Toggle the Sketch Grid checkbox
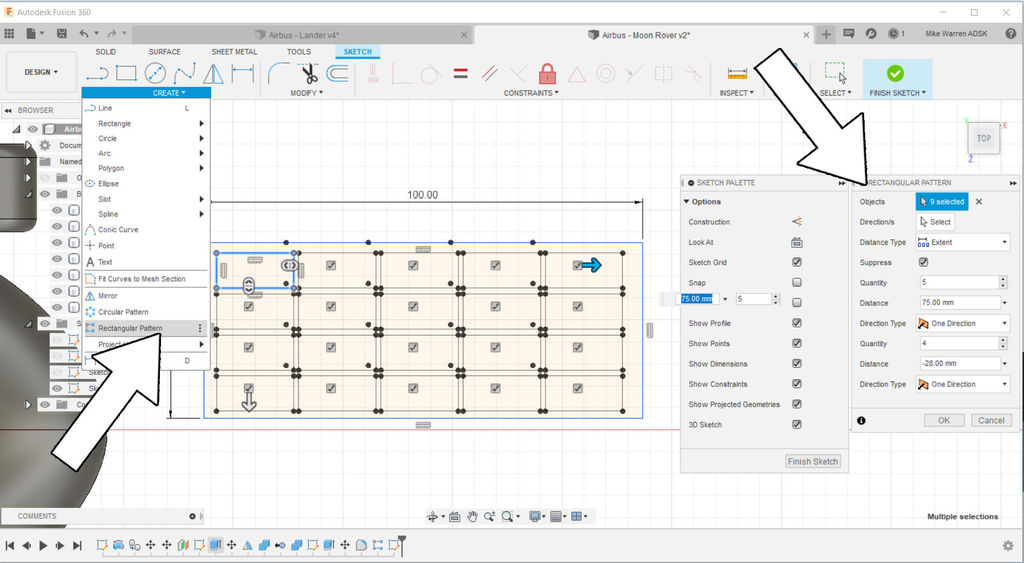The width and height of the screenshot is (1024, 563). point(797,262)
